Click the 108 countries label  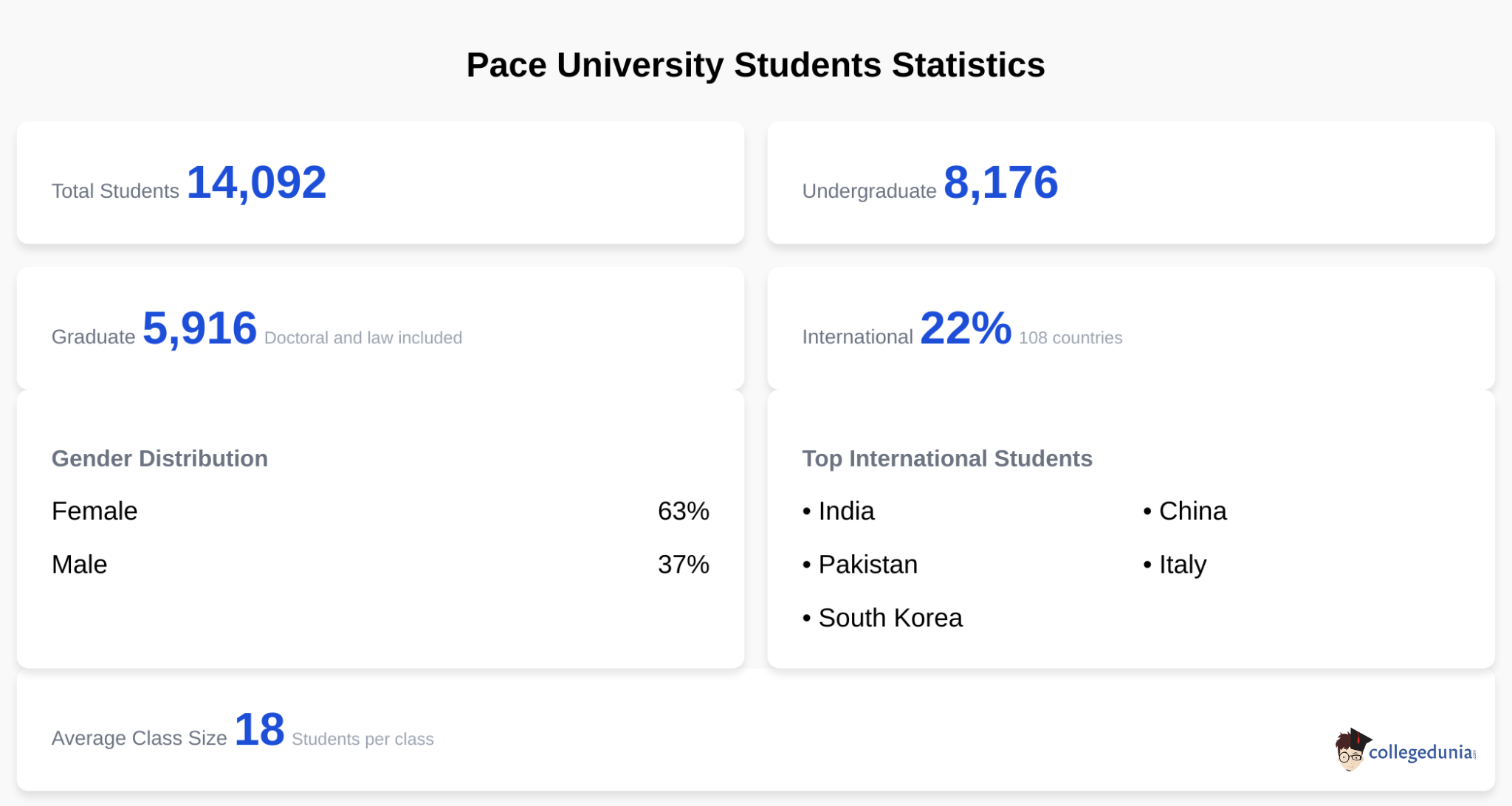tap(1070, 338)
